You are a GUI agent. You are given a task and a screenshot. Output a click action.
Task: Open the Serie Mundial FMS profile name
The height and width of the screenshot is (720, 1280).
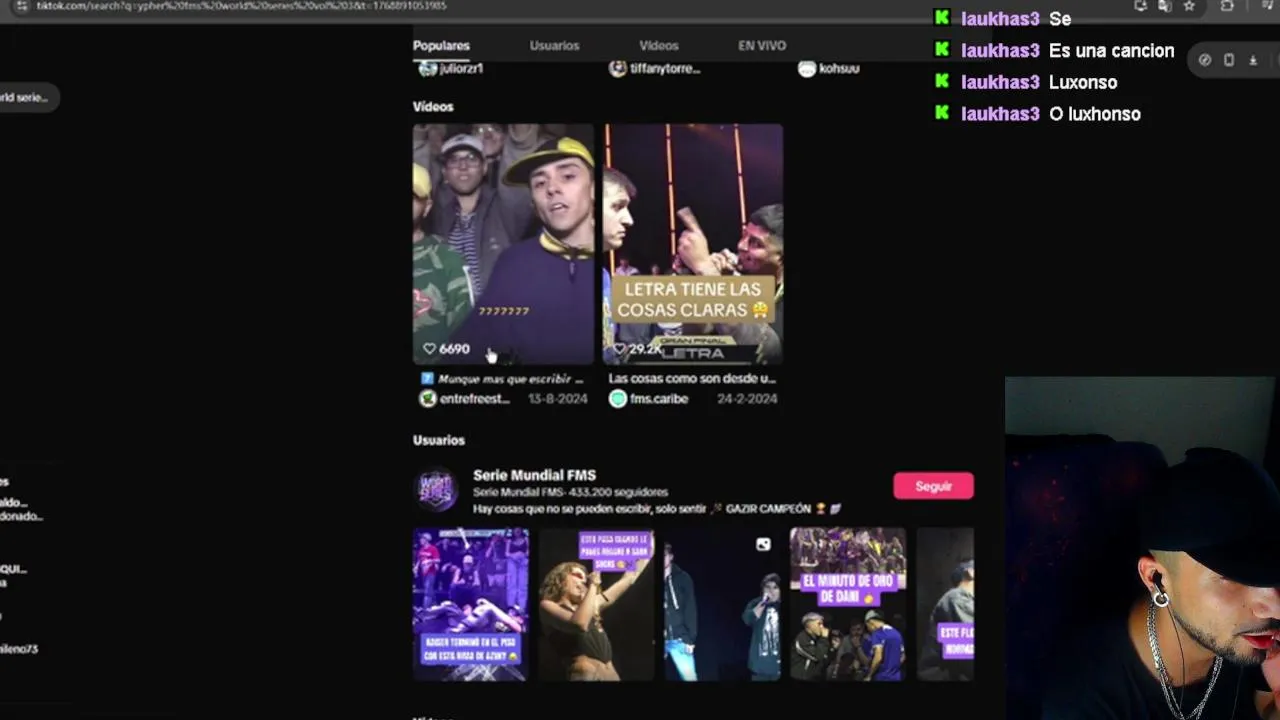(534, 475)
